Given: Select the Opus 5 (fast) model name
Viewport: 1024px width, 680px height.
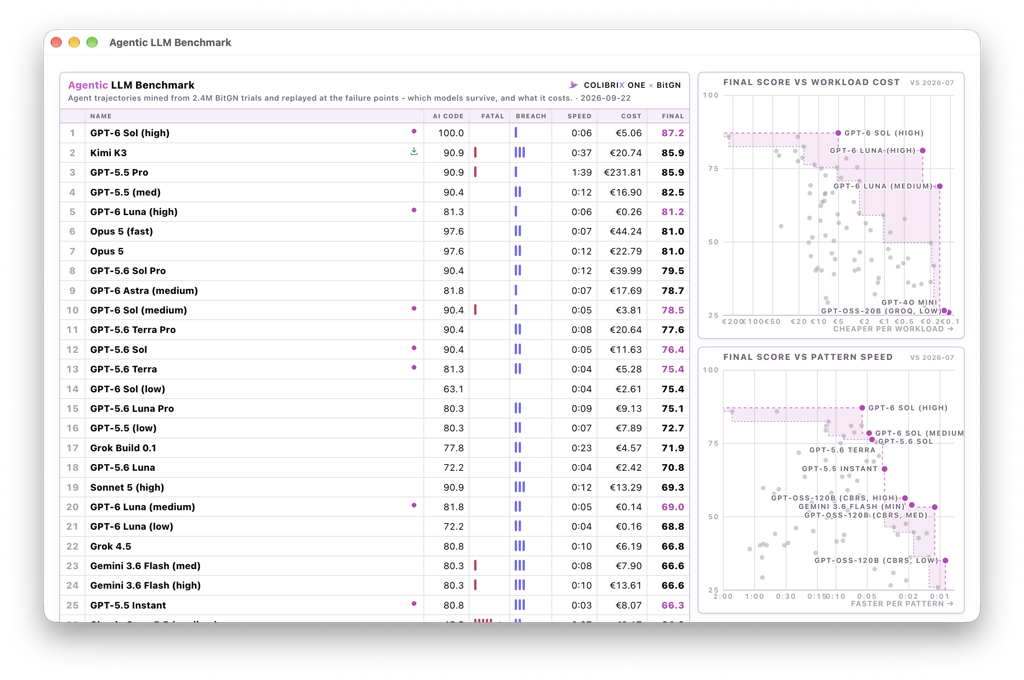Looking at the screenshot, I should click(x=121, y=231).
